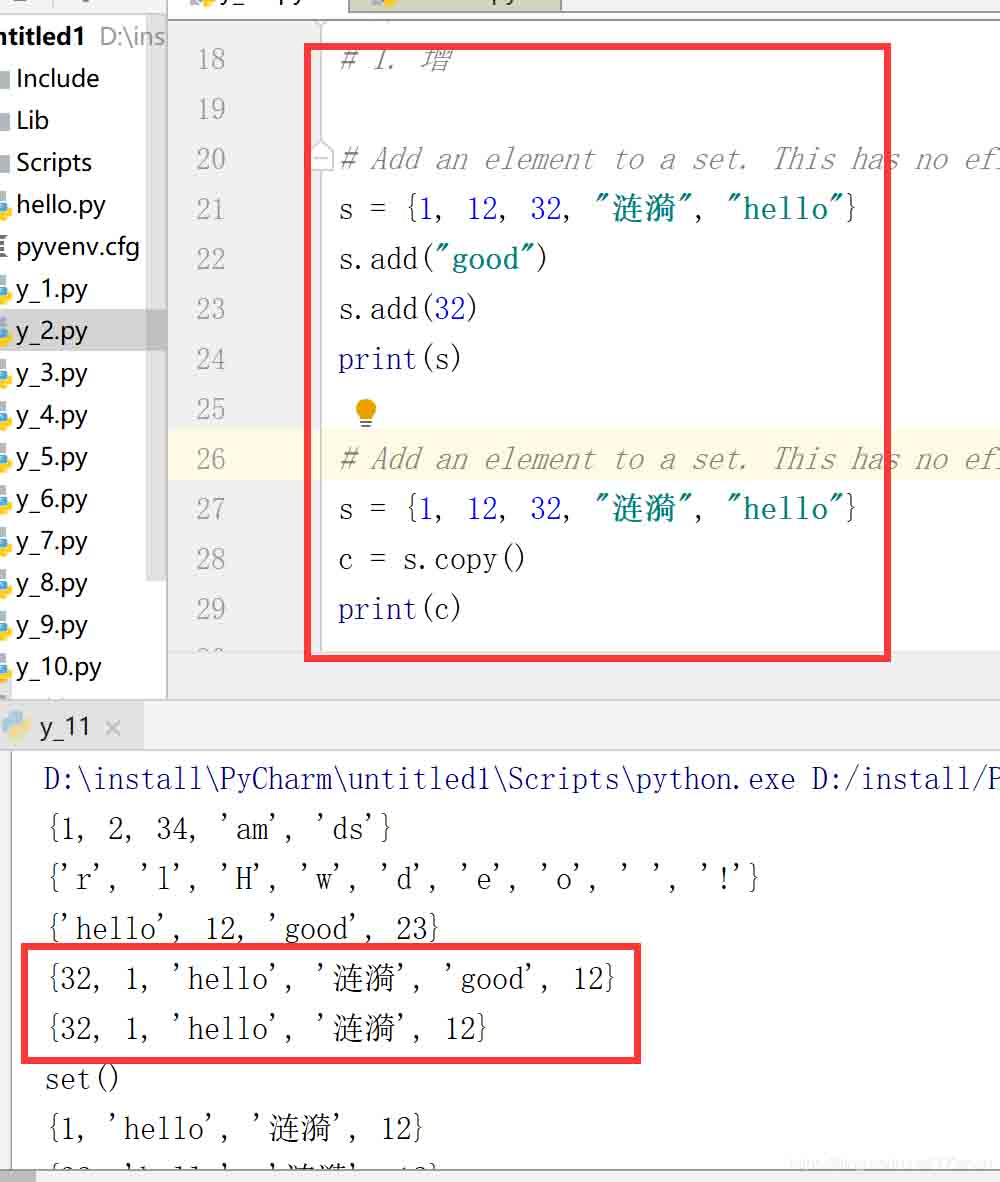Click line number 26 in the gutter
1000x1182 pixels.
point(211,459)
